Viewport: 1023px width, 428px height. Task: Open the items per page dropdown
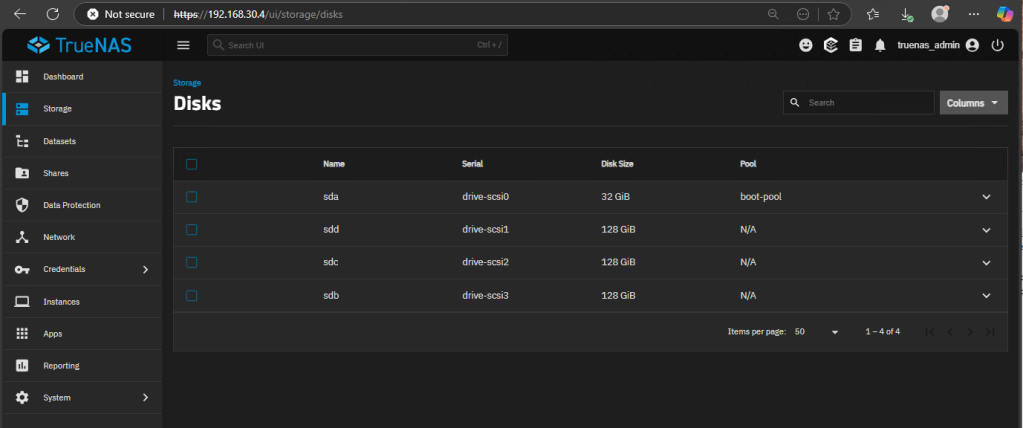tap(816, 331)
